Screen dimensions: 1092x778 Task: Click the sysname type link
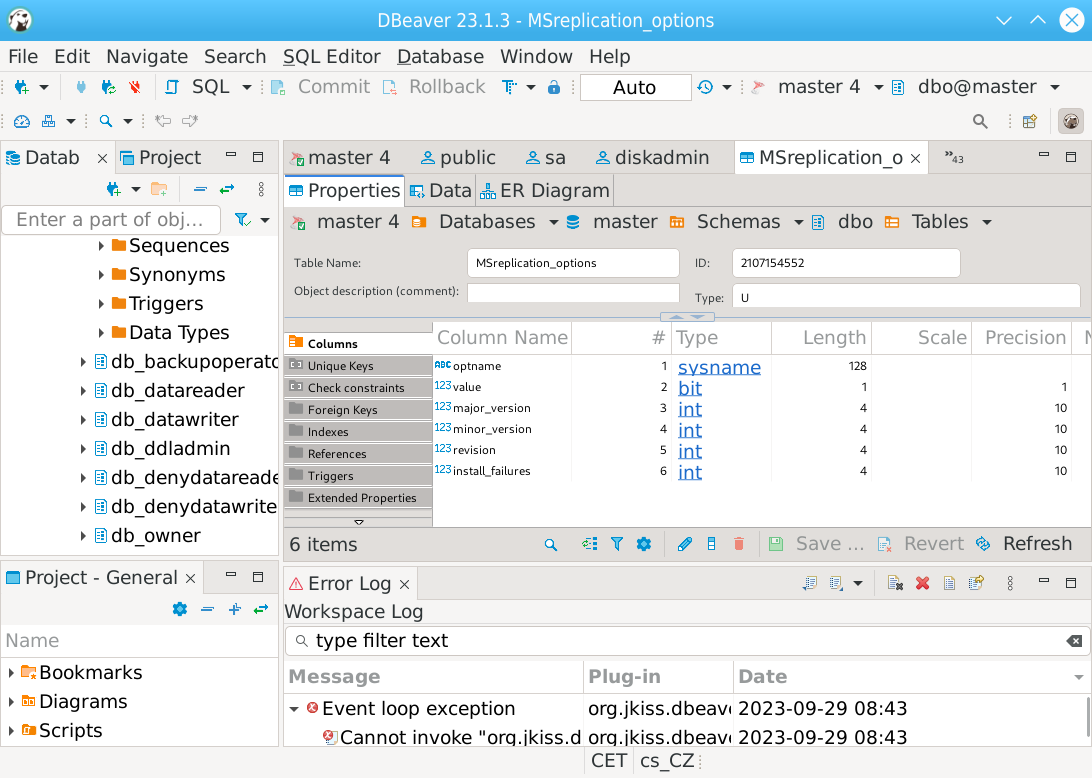click(x=719, y=367)
